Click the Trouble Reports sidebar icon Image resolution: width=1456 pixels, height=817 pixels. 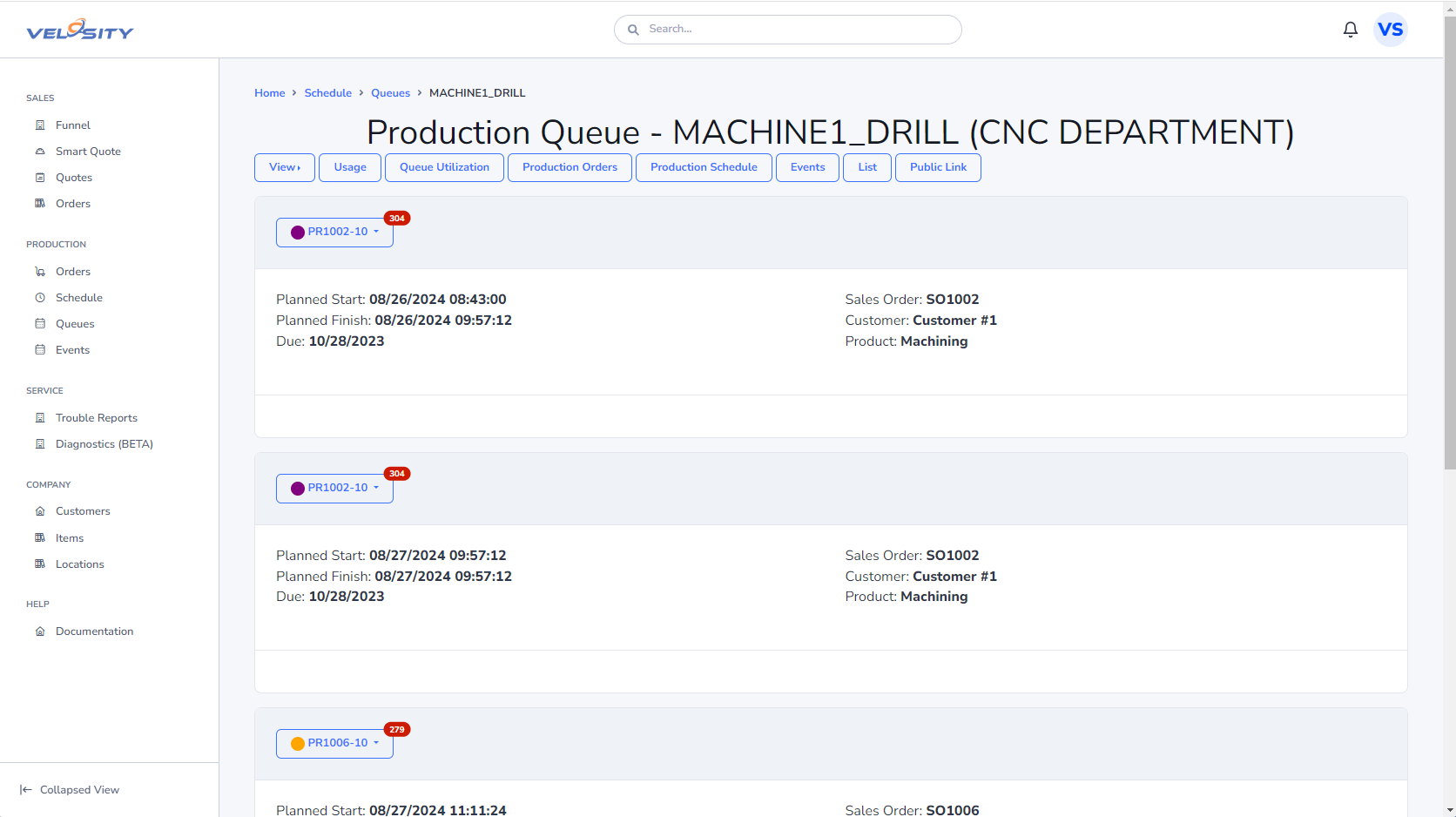40,418
